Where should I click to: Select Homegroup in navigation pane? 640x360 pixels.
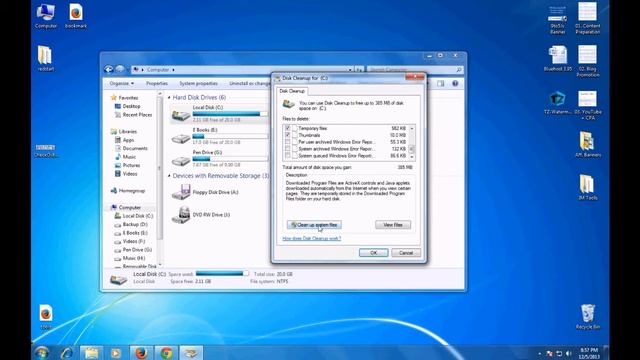tap(132, 191)
